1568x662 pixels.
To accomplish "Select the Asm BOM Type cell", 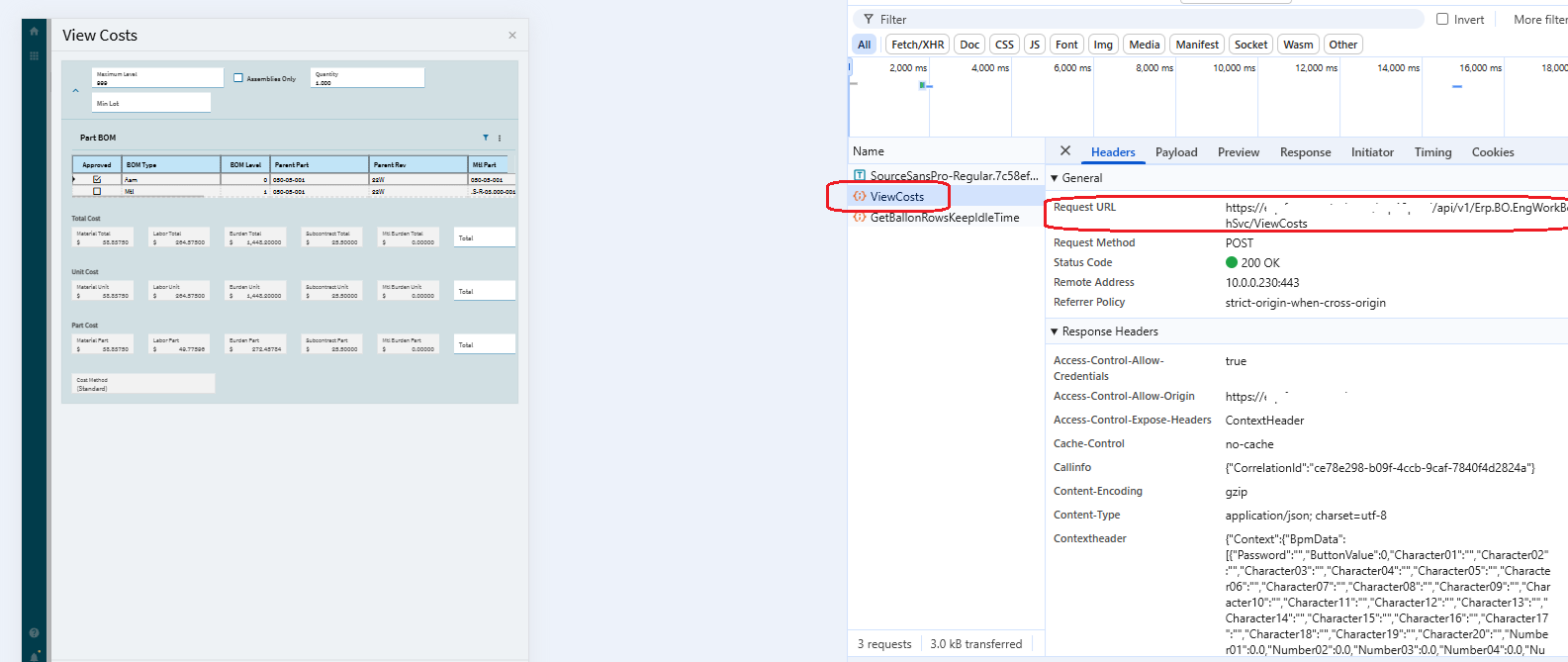I will point(171,180).
